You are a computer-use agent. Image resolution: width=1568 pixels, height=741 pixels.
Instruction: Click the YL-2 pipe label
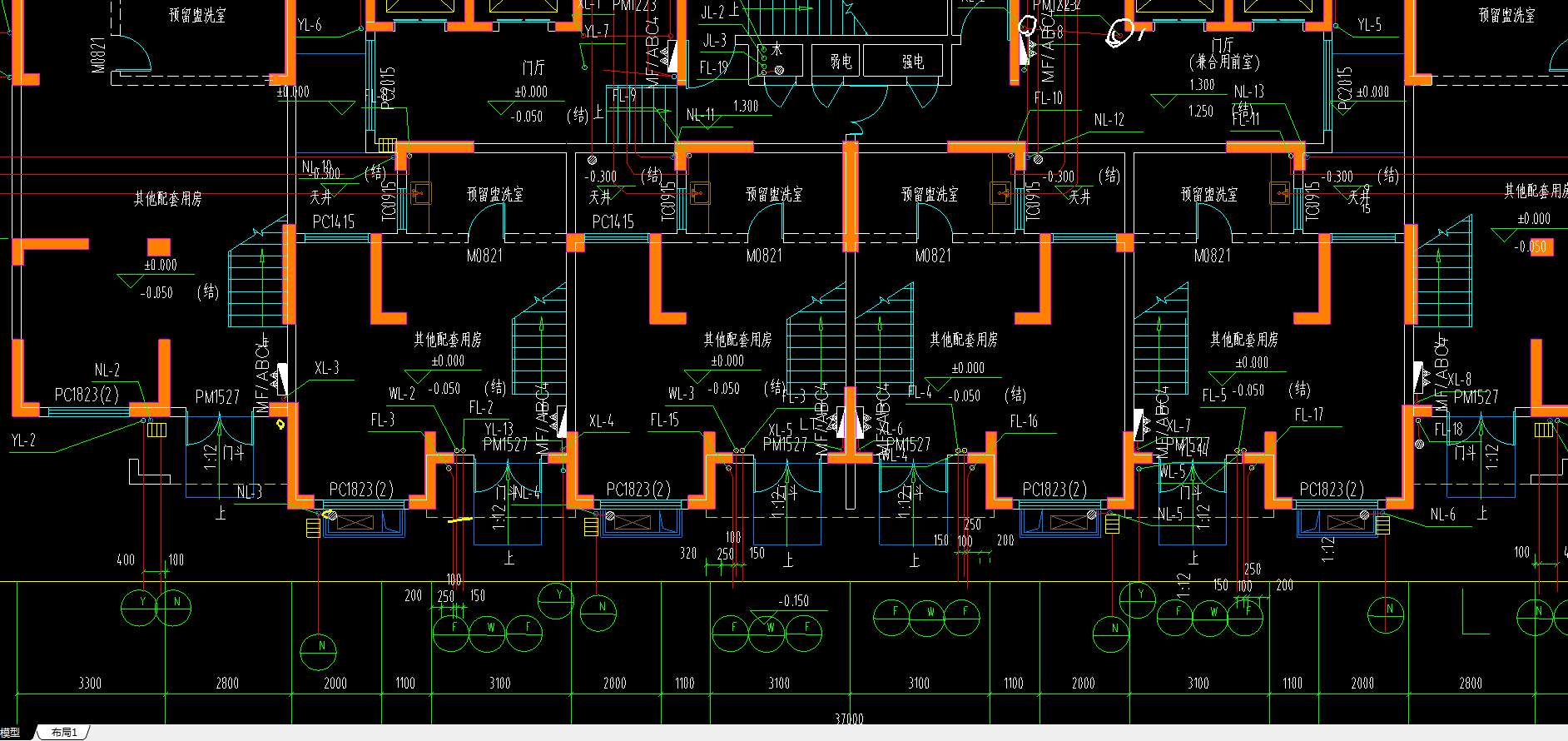click(x=24, y=440)
